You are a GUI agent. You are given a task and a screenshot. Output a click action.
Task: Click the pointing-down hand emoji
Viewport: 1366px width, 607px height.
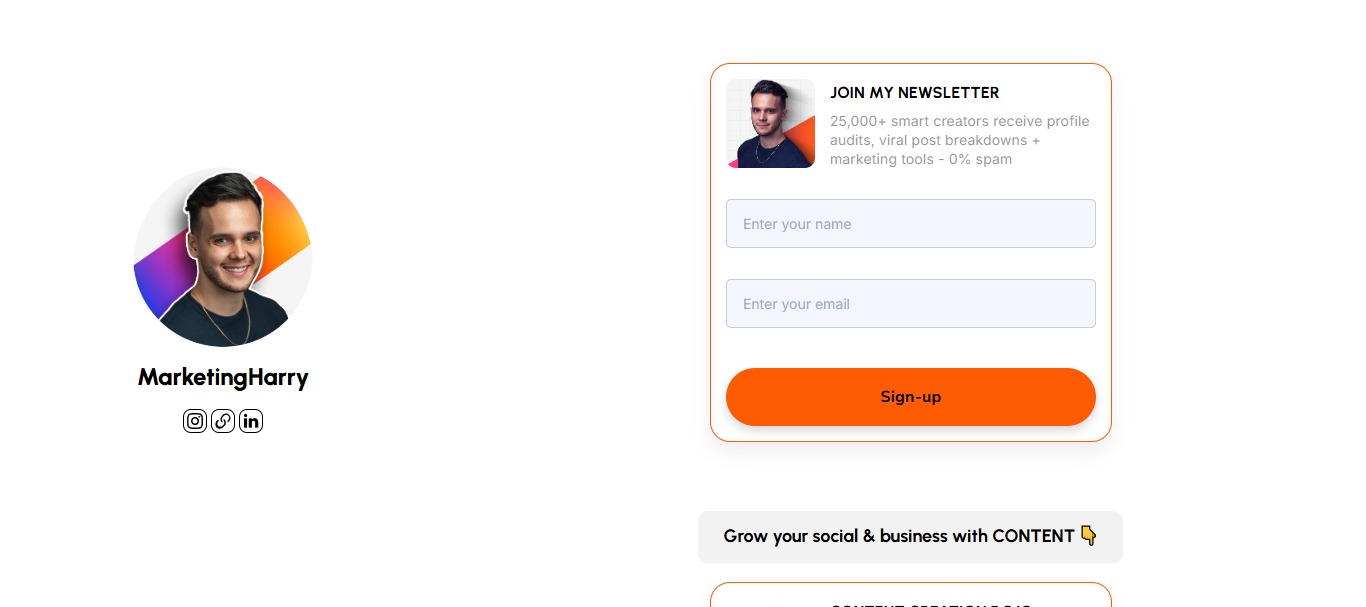1089,536
